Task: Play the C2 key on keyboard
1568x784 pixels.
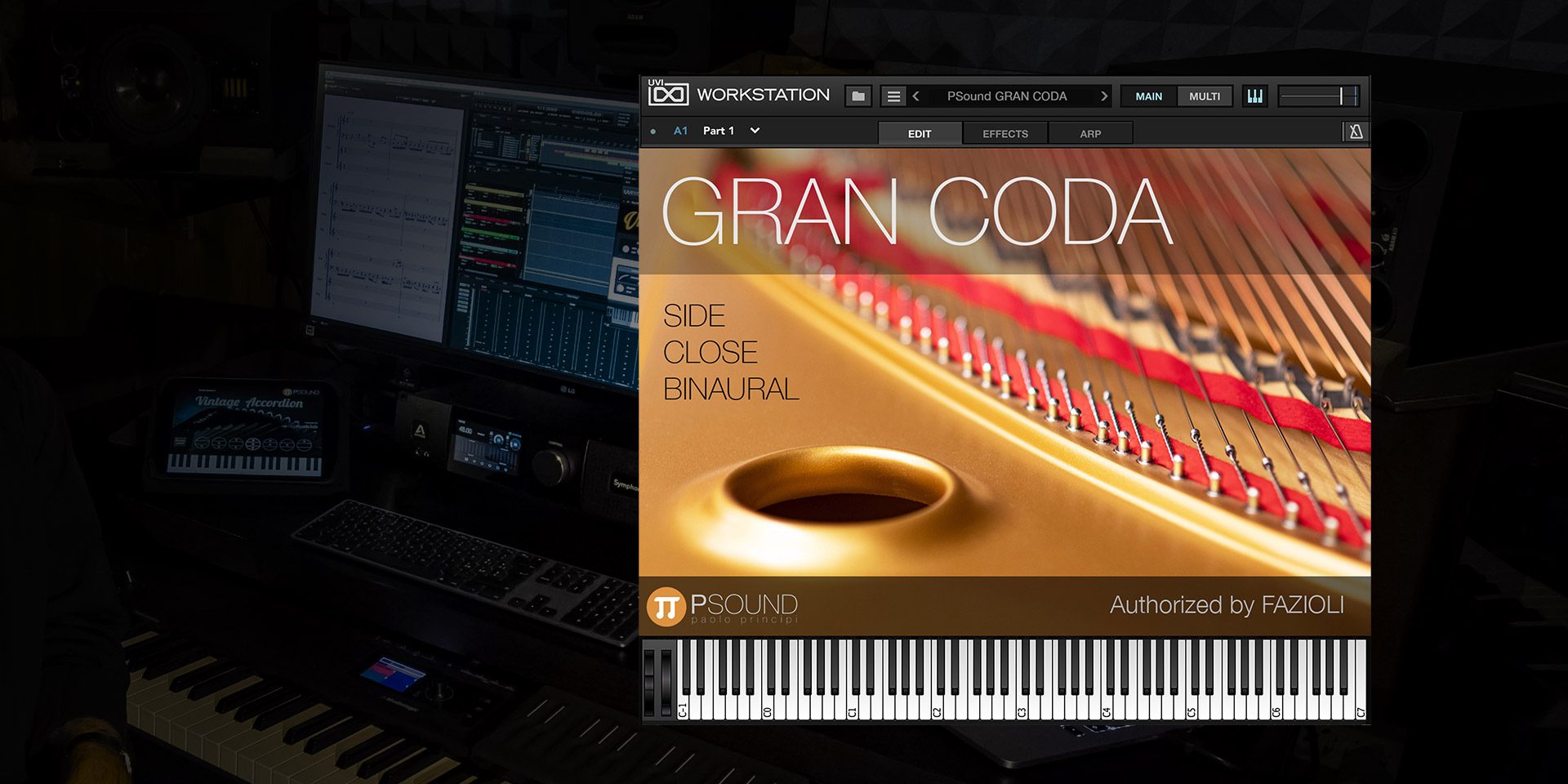Action: [x=938, y=709]
